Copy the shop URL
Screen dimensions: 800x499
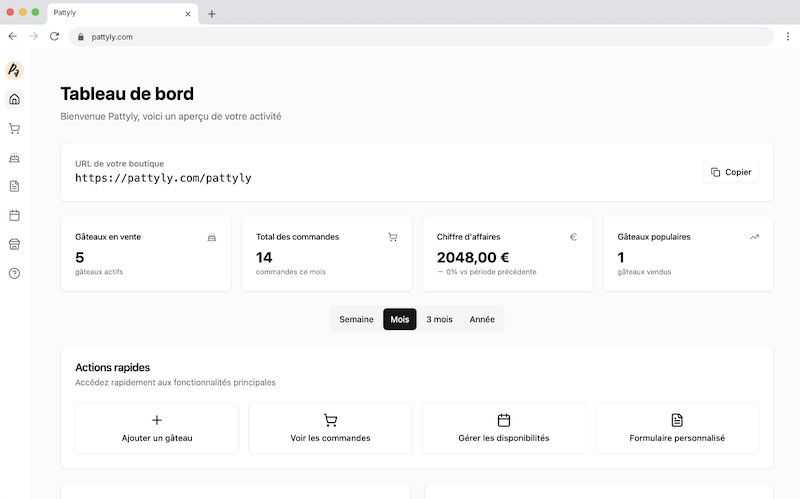coord(731,172)
